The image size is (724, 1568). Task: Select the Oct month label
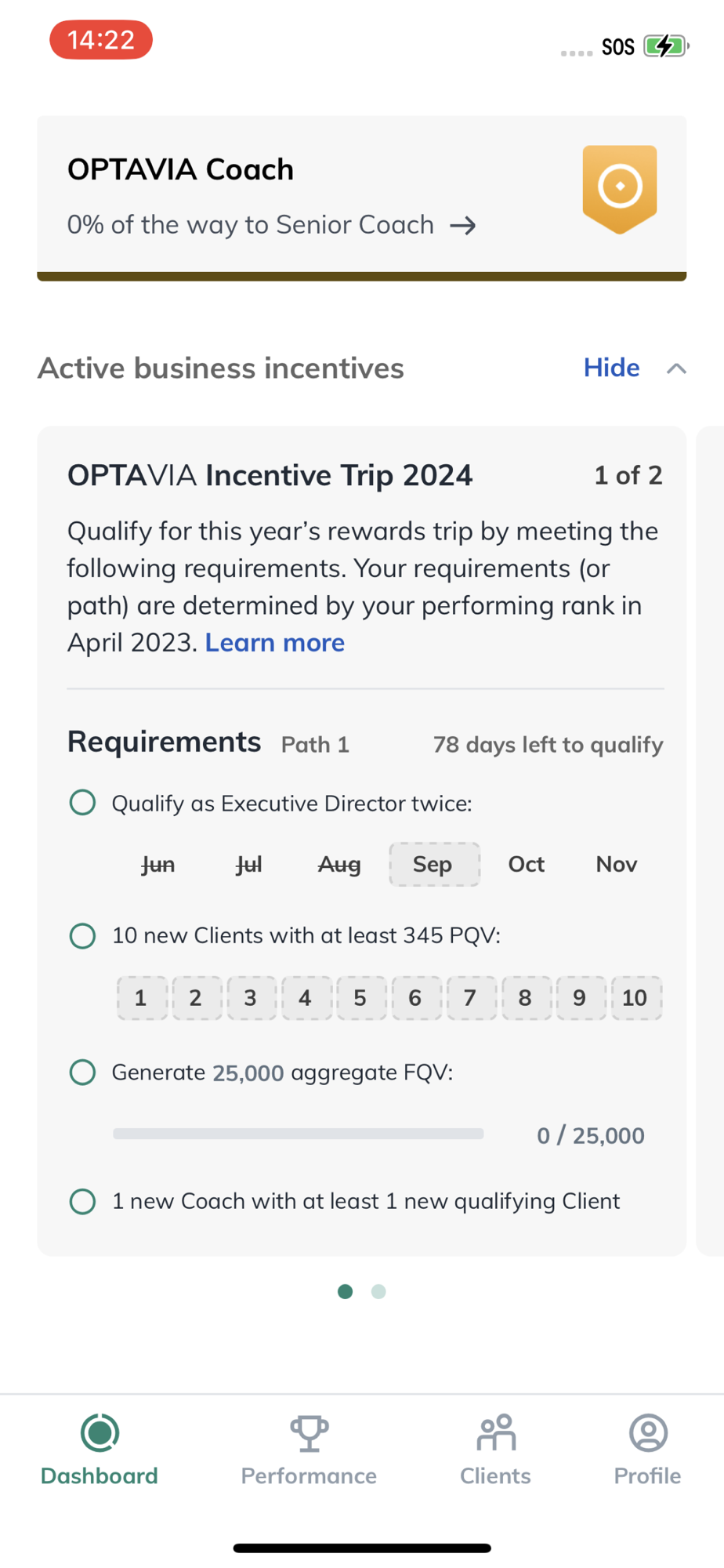click(526, 864)
